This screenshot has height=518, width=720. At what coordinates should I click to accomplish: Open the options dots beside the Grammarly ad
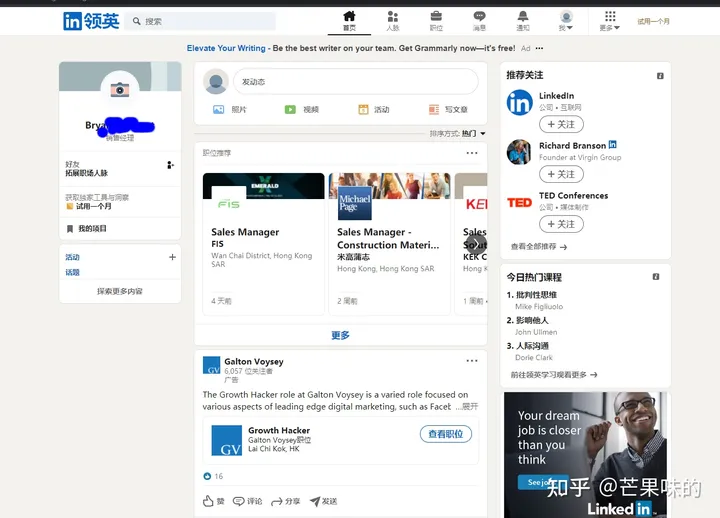click(x=539, y=48)
